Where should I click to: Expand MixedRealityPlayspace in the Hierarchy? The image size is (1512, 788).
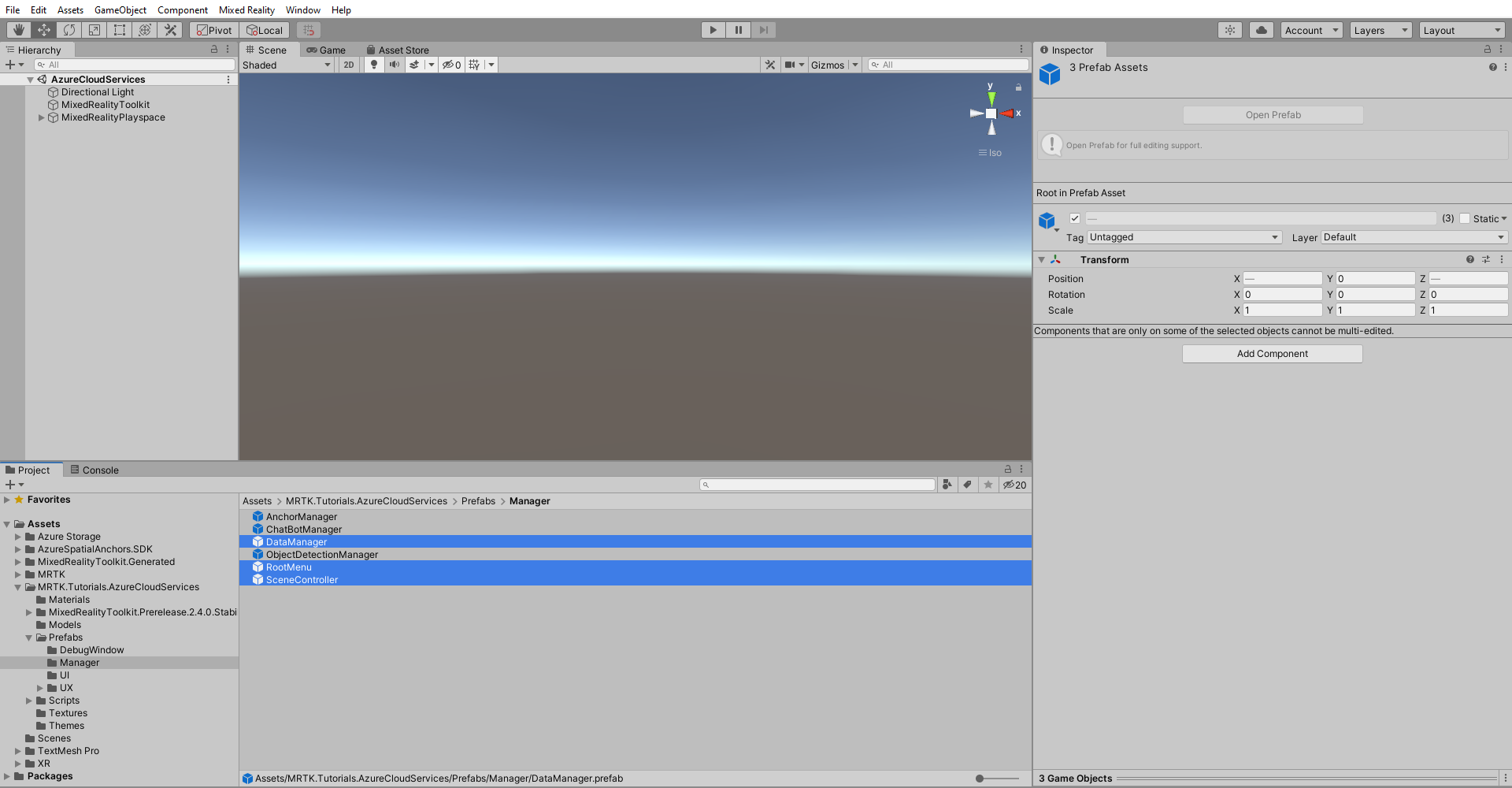coord(41,117)
